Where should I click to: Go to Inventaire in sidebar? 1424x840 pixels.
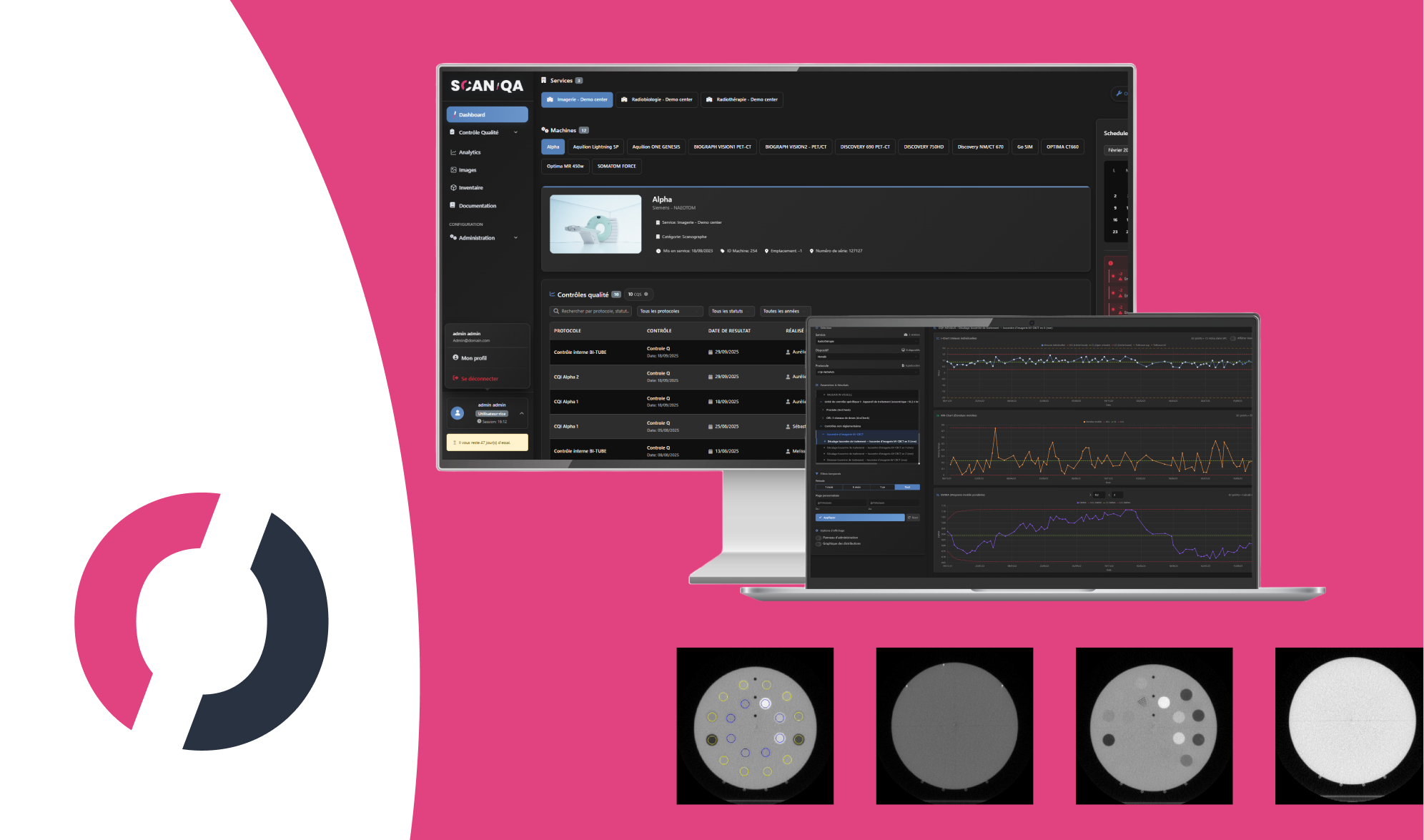[x=470, y=188]
